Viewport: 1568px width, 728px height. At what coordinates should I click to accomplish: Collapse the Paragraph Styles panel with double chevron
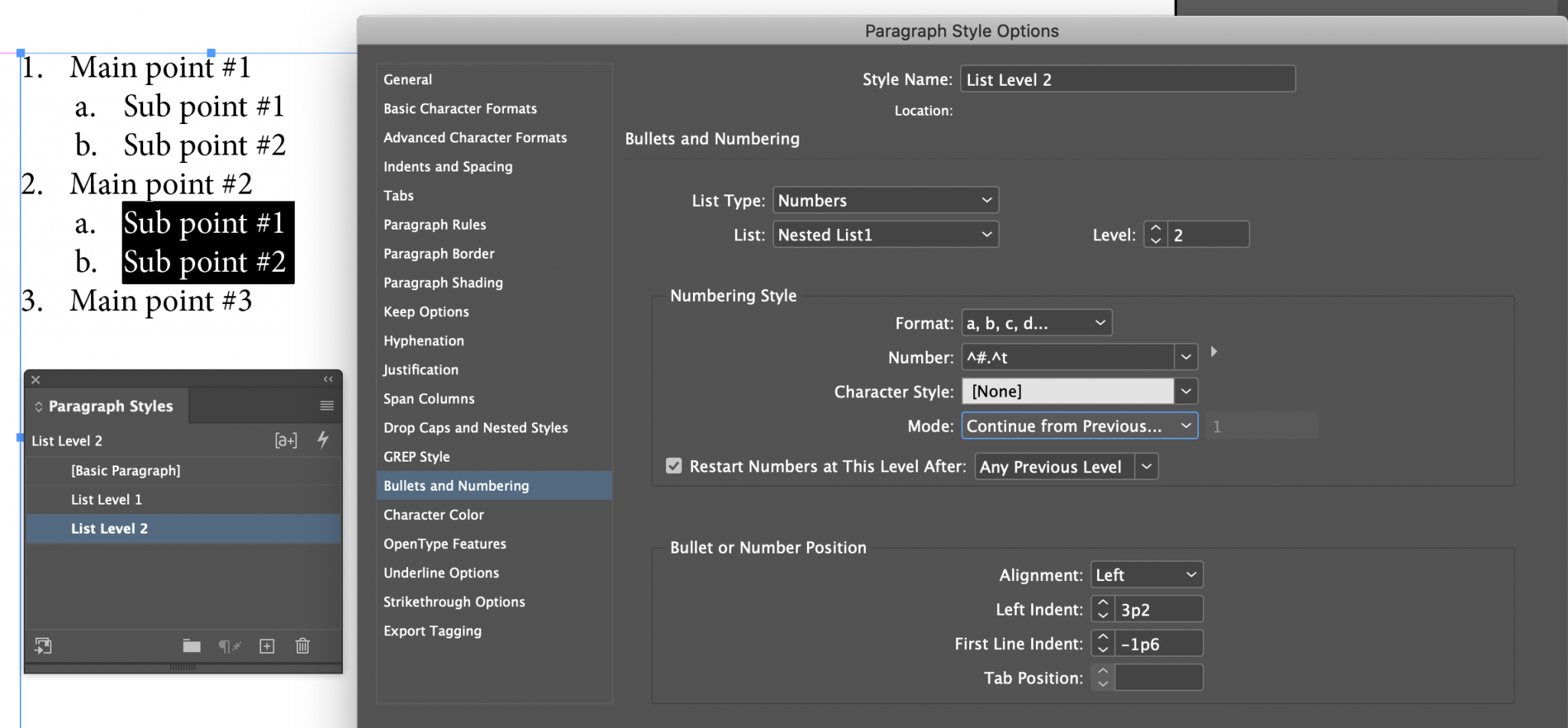328,379
